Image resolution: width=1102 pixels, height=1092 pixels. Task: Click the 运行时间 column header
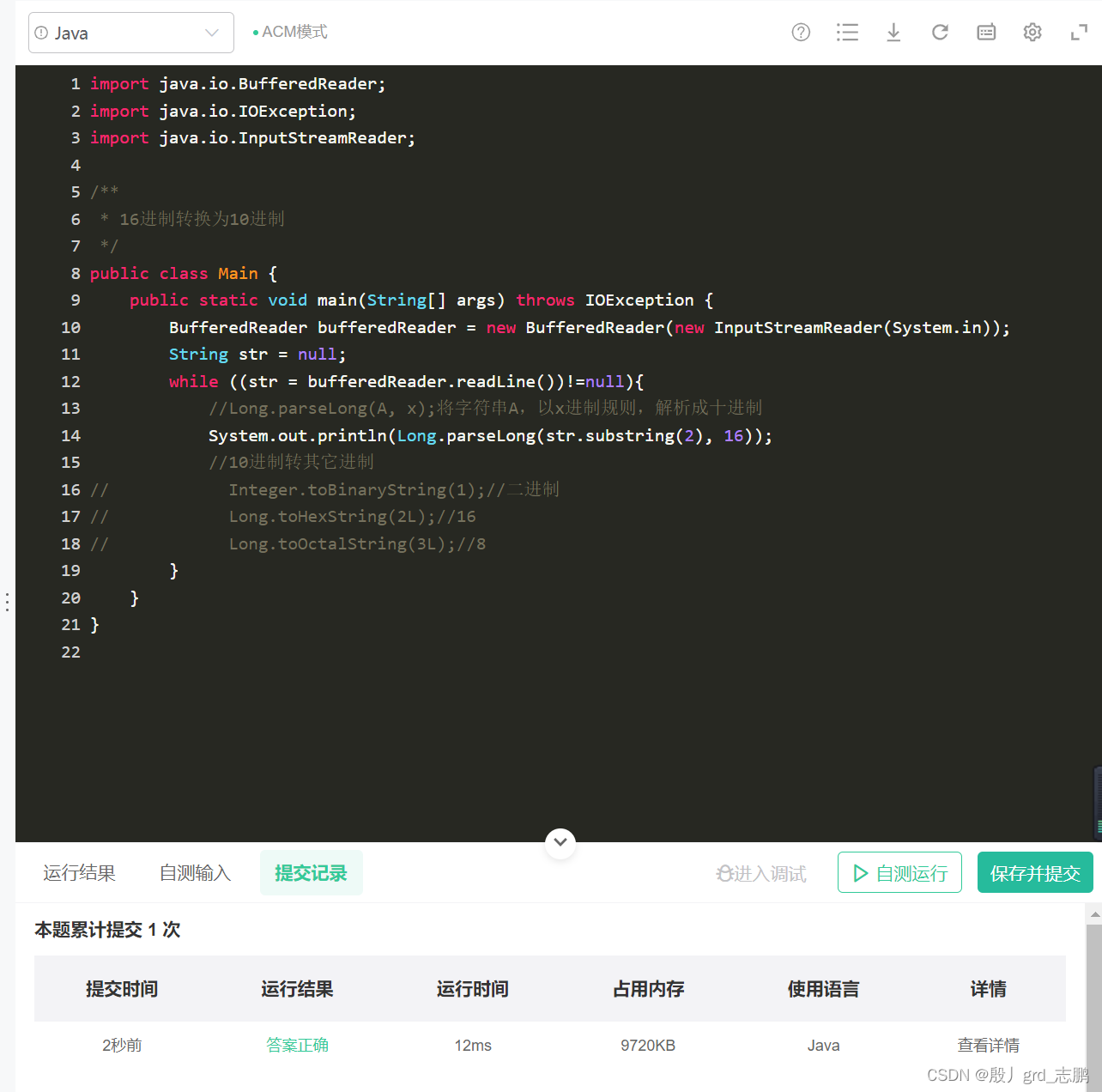coord(473,989)
